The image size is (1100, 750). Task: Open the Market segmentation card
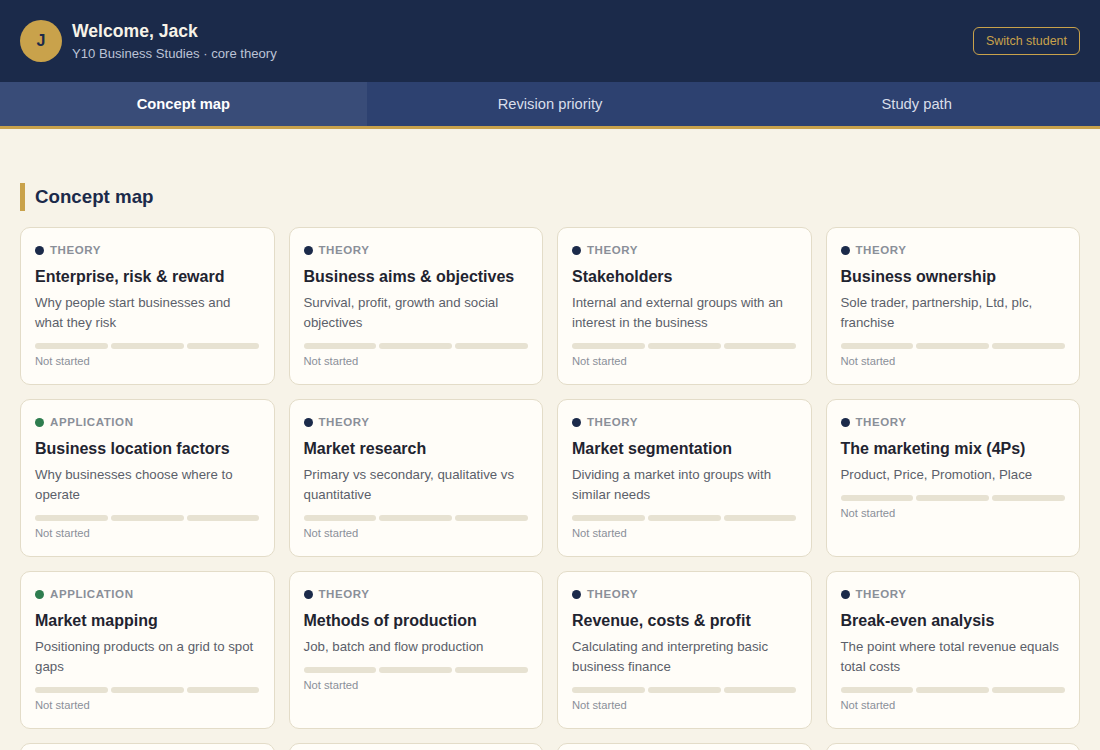point(684,478)
